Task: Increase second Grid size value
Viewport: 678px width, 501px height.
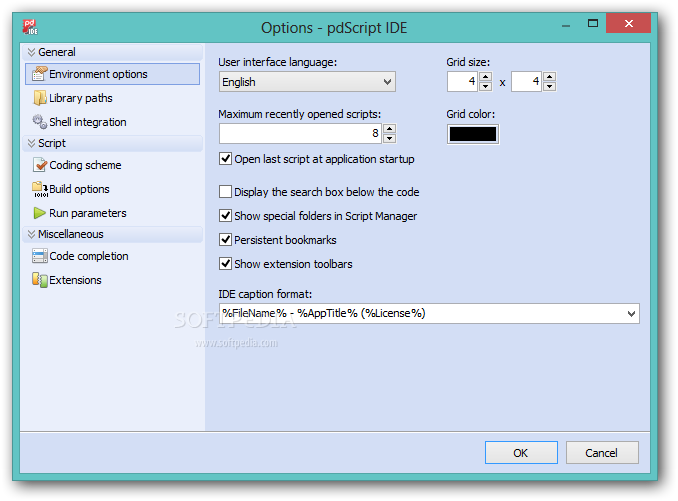Action: pos(549,77)
